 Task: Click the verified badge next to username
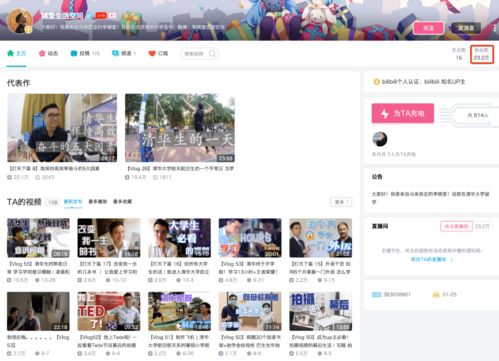coord(89,15)
